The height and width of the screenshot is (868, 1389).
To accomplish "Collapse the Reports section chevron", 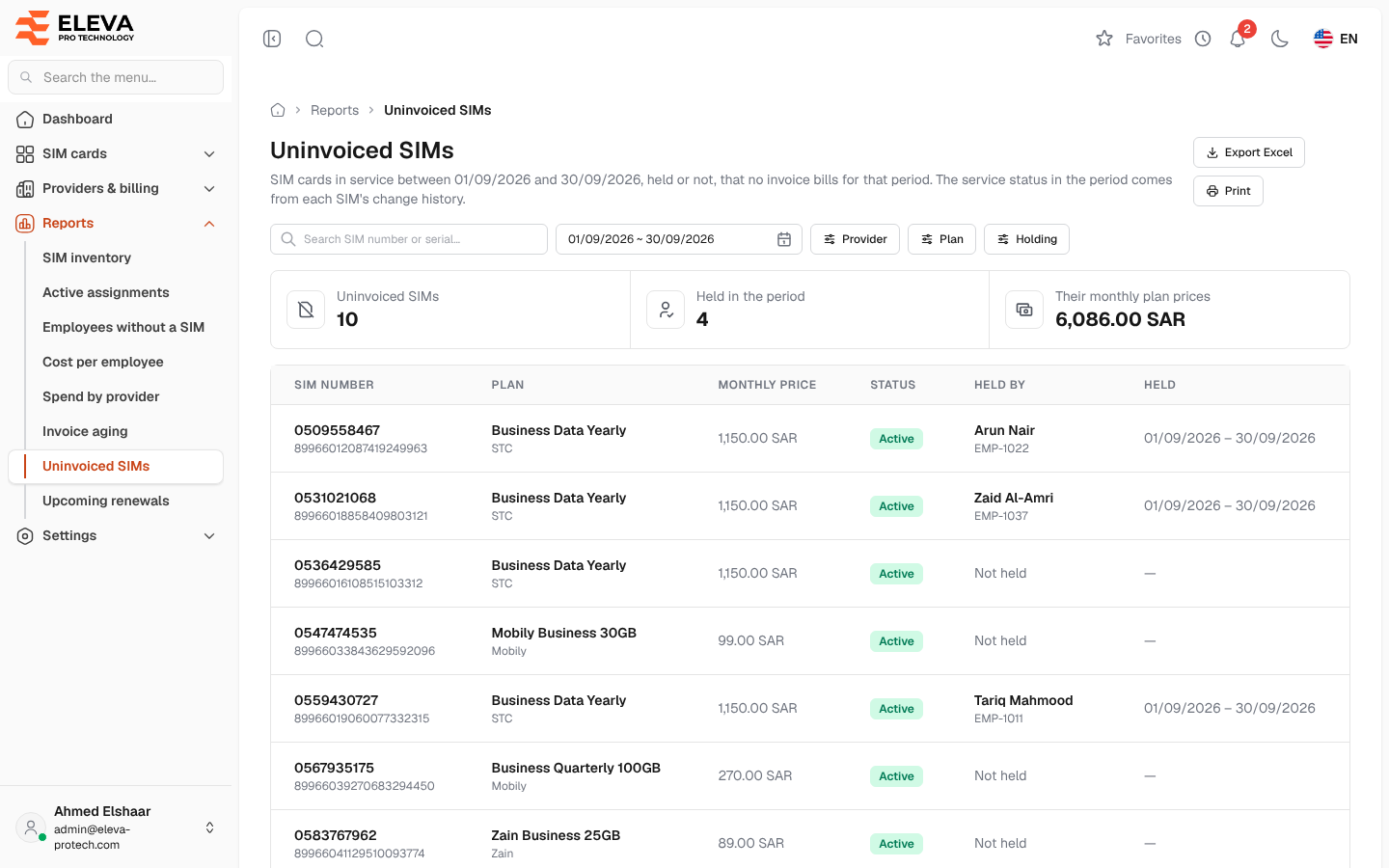I will coord(209,223).
